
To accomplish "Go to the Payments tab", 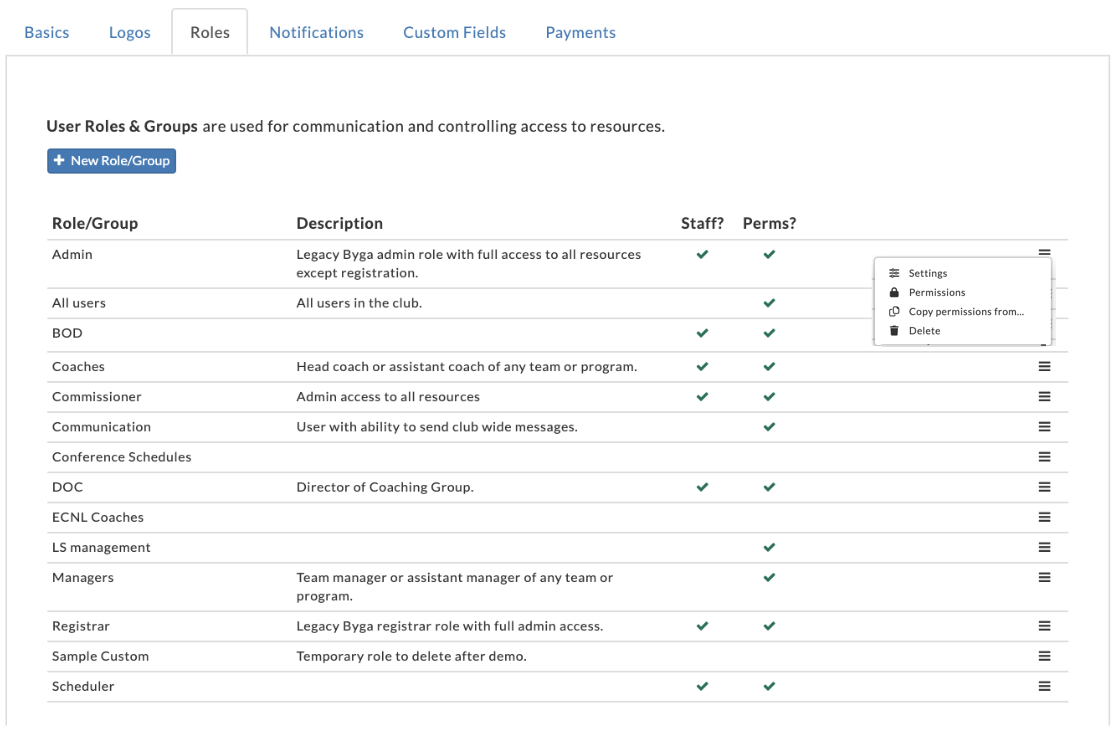I will click(x=580, y=32).
